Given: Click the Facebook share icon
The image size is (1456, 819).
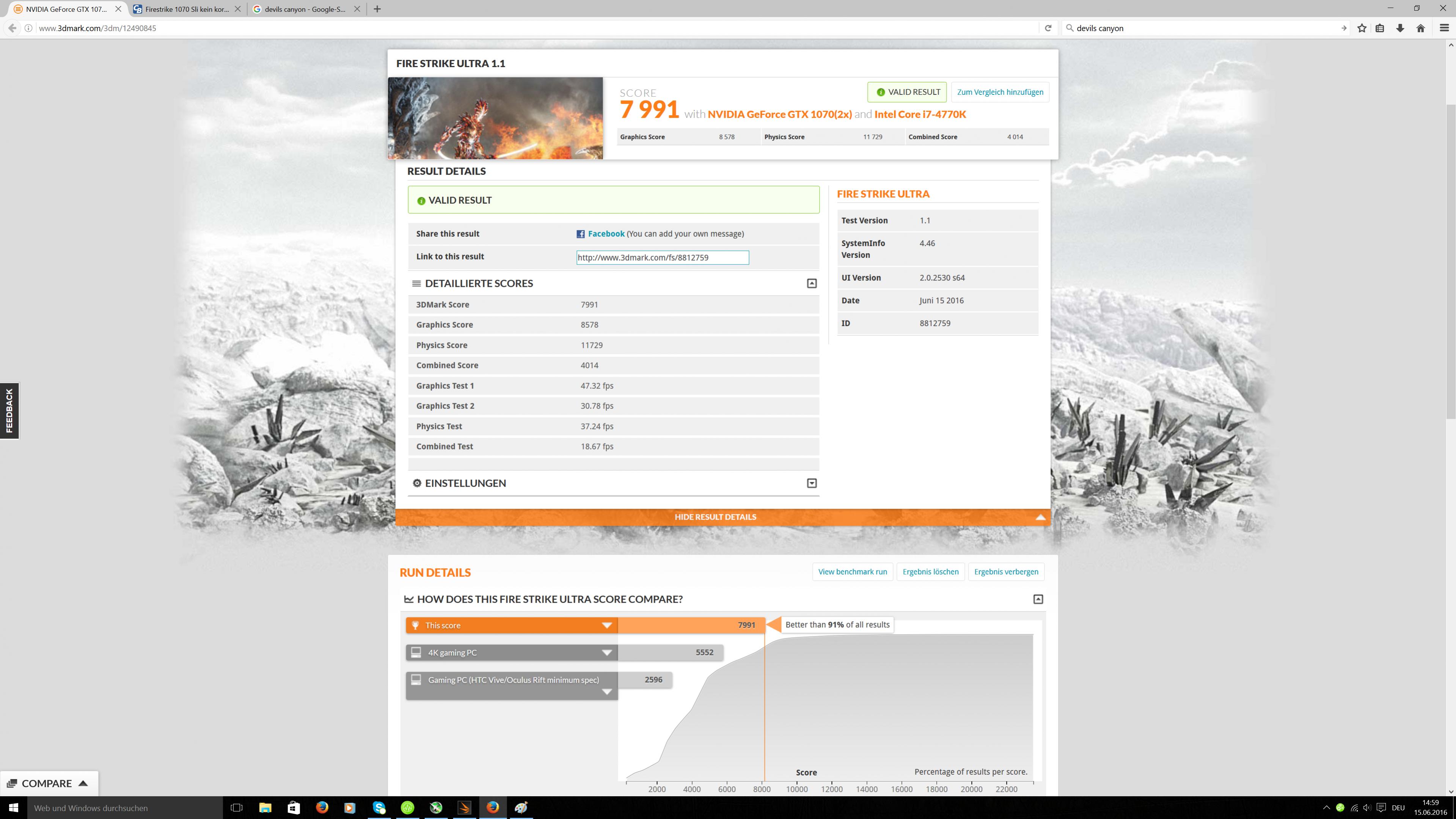Looking at the screenshot, I should pos(581,234).
